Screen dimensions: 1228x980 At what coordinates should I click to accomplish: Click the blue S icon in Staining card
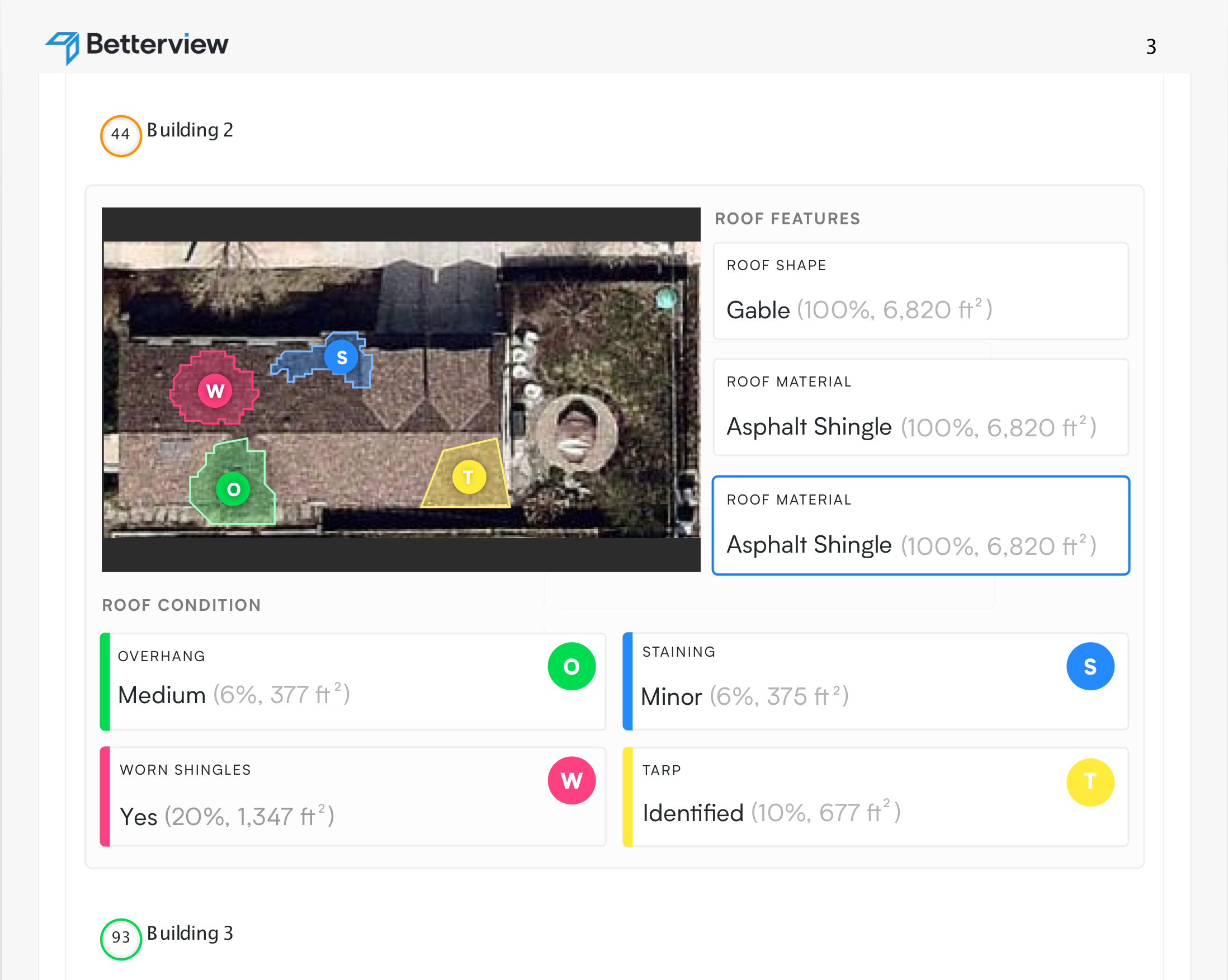tap(1090, 666)
